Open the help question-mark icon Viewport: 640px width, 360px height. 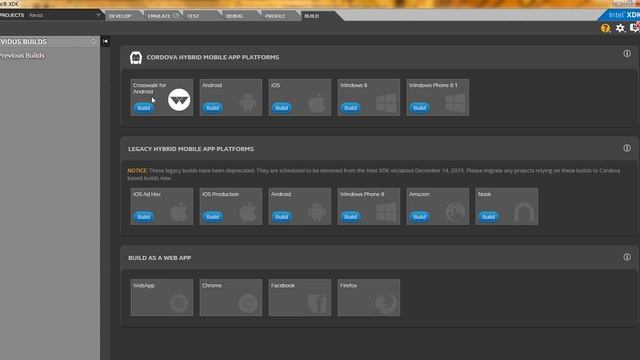[605, 28]
